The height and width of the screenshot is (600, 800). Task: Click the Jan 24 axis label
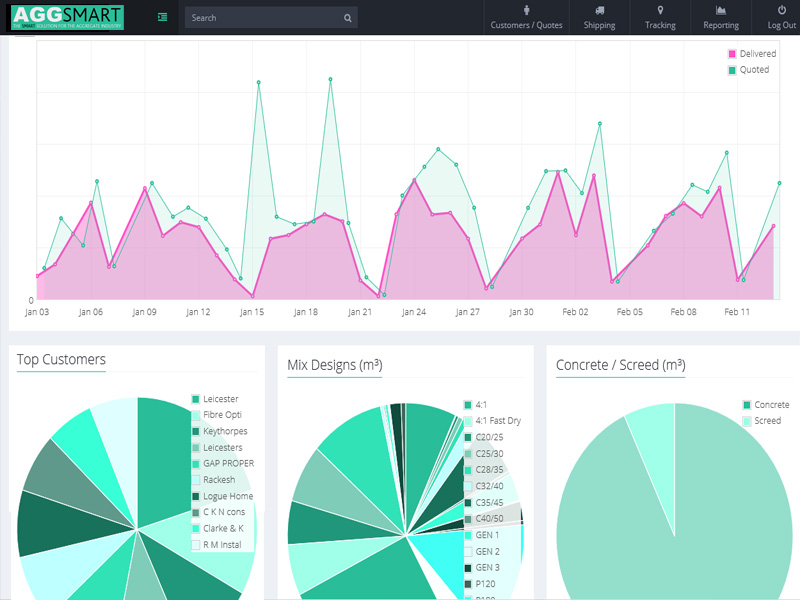[x=414, y=312]
